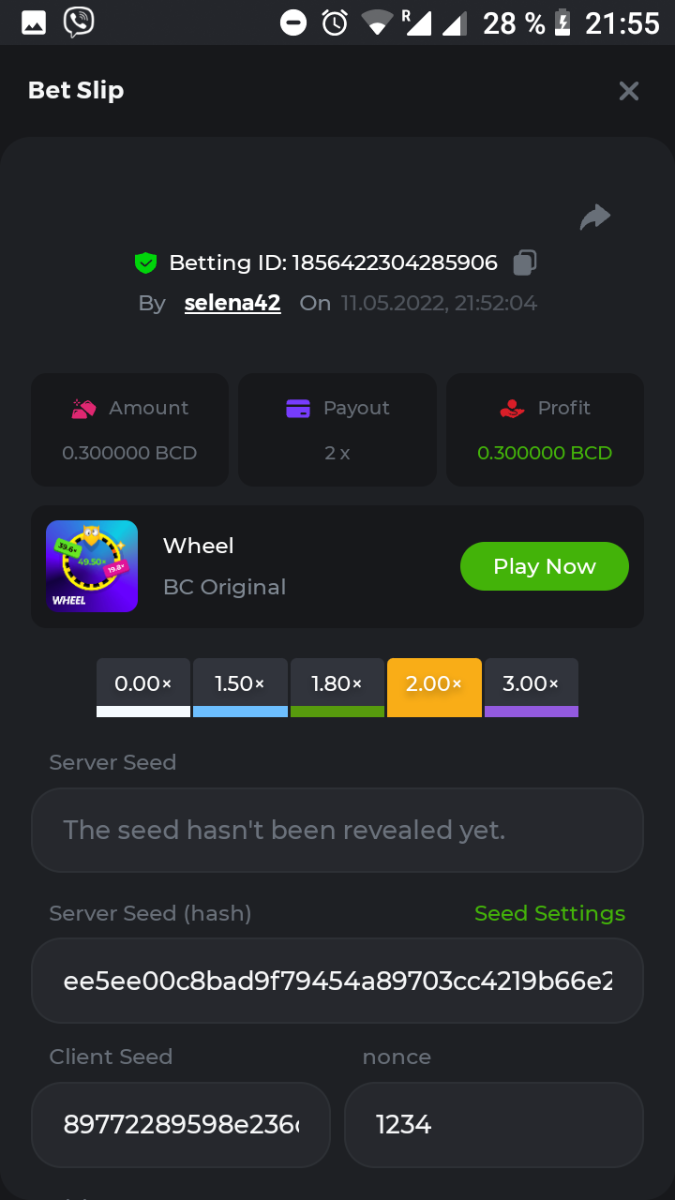Image resolution: width=675 pixels, height=1200 pixels.
Task: Tap the share arrow icon
Action: click(595, 217)
